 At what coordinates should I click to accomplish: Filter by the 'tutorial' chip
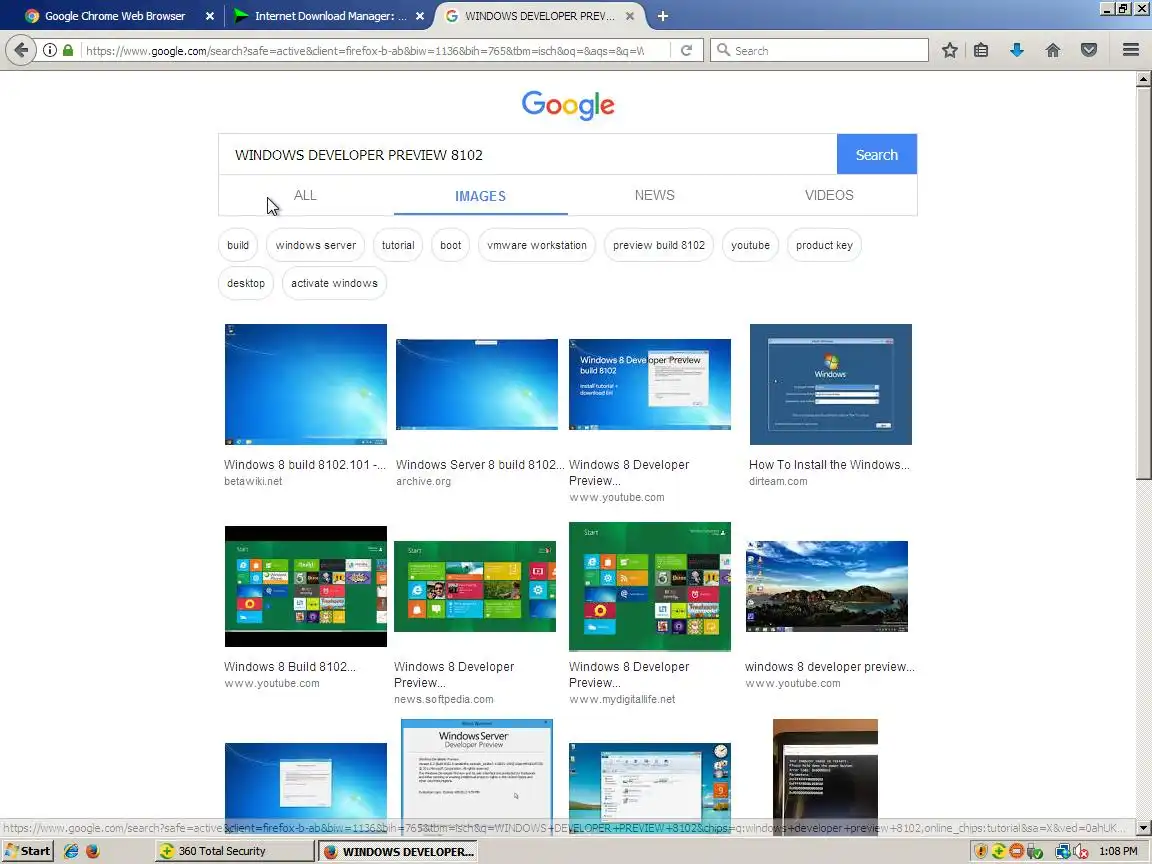click(398, 245)
